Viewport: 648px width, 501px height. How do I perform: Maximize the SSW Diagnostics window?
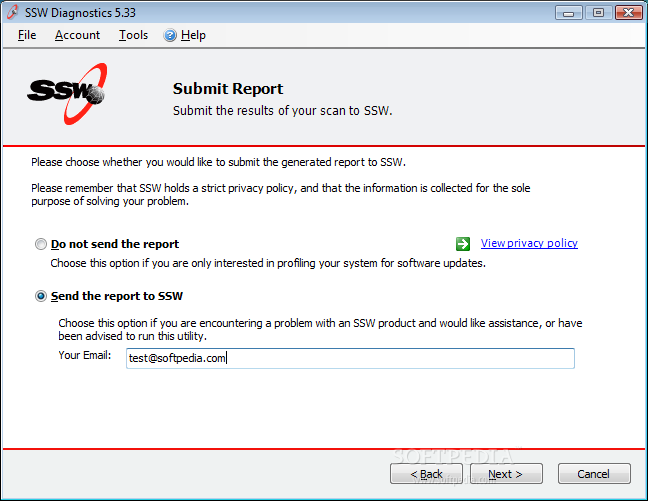pos(598,13)
